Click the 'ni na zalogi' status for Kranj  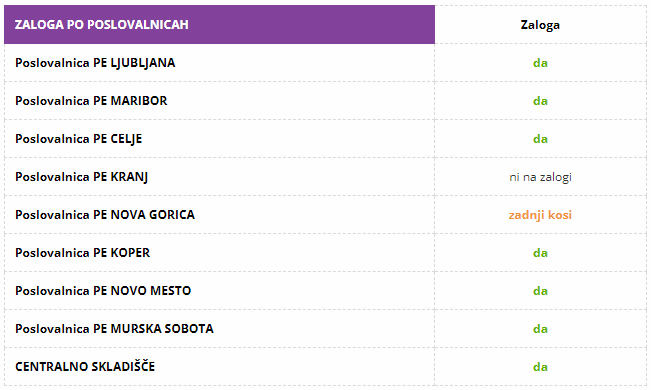[540, 177]
